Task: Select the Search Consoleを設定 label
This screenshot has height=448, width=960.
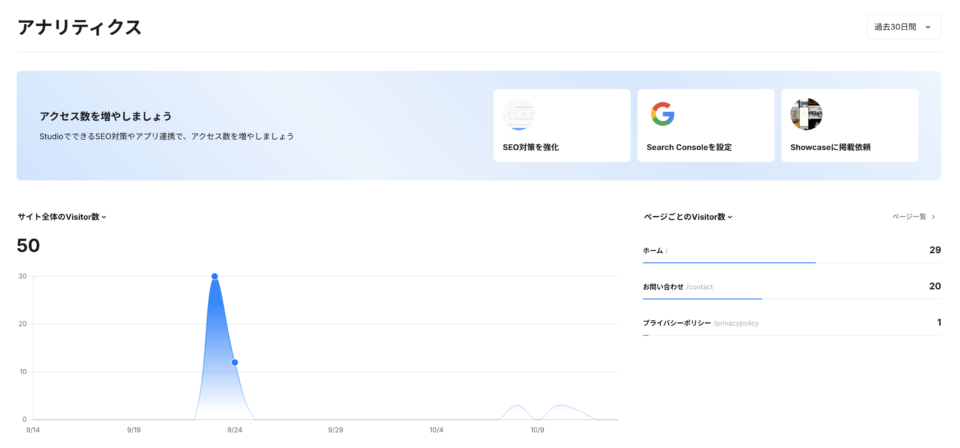Action: pos(689,147)
